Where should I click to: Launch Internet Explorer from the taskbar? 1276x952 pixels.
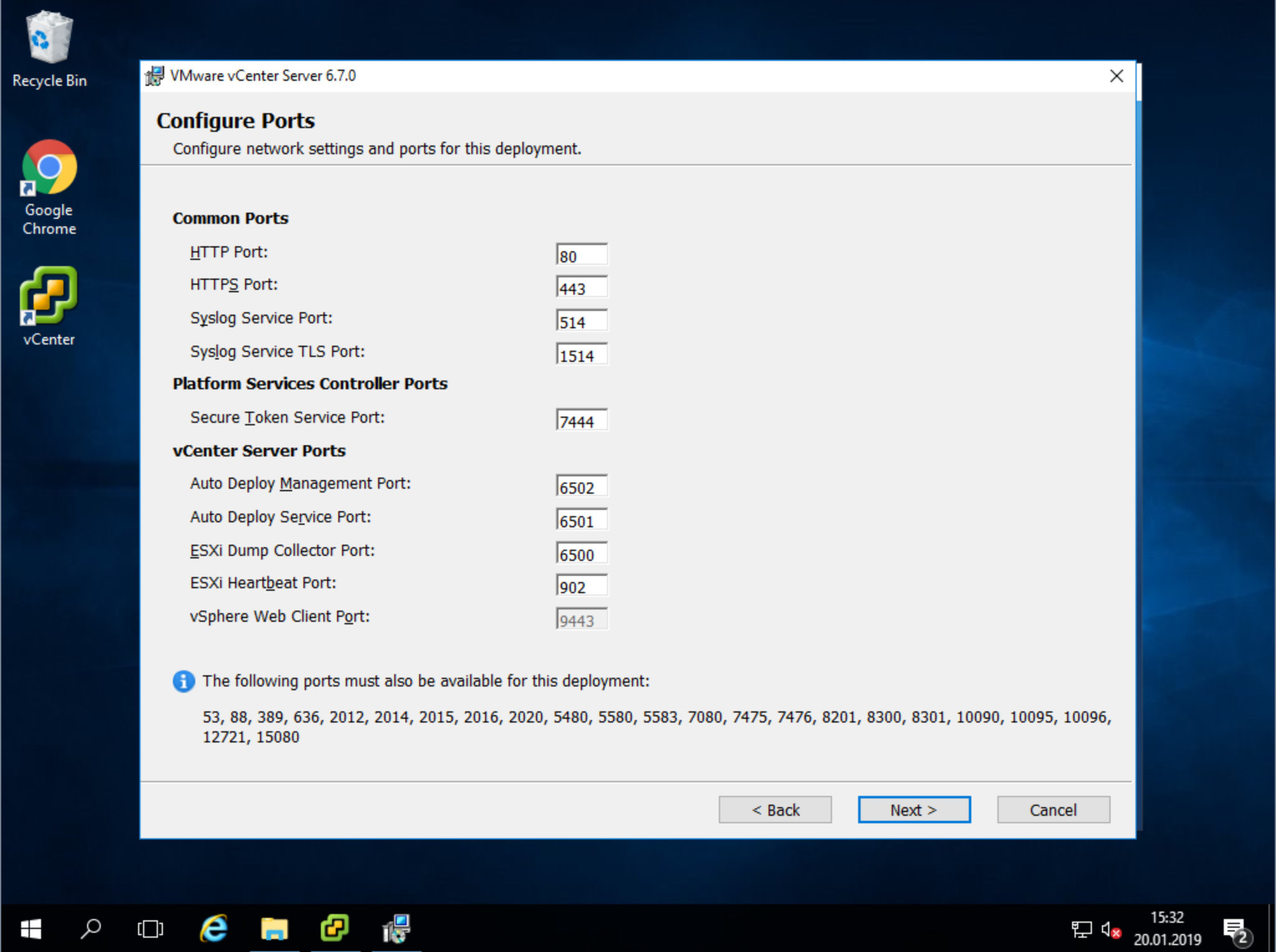[213, 929]
